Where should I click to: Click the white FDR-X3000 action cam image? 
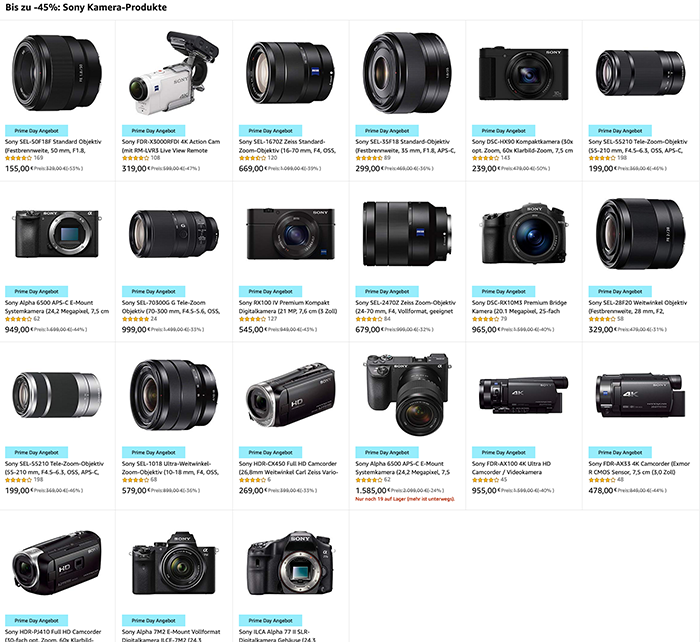[x=174, y=73]
